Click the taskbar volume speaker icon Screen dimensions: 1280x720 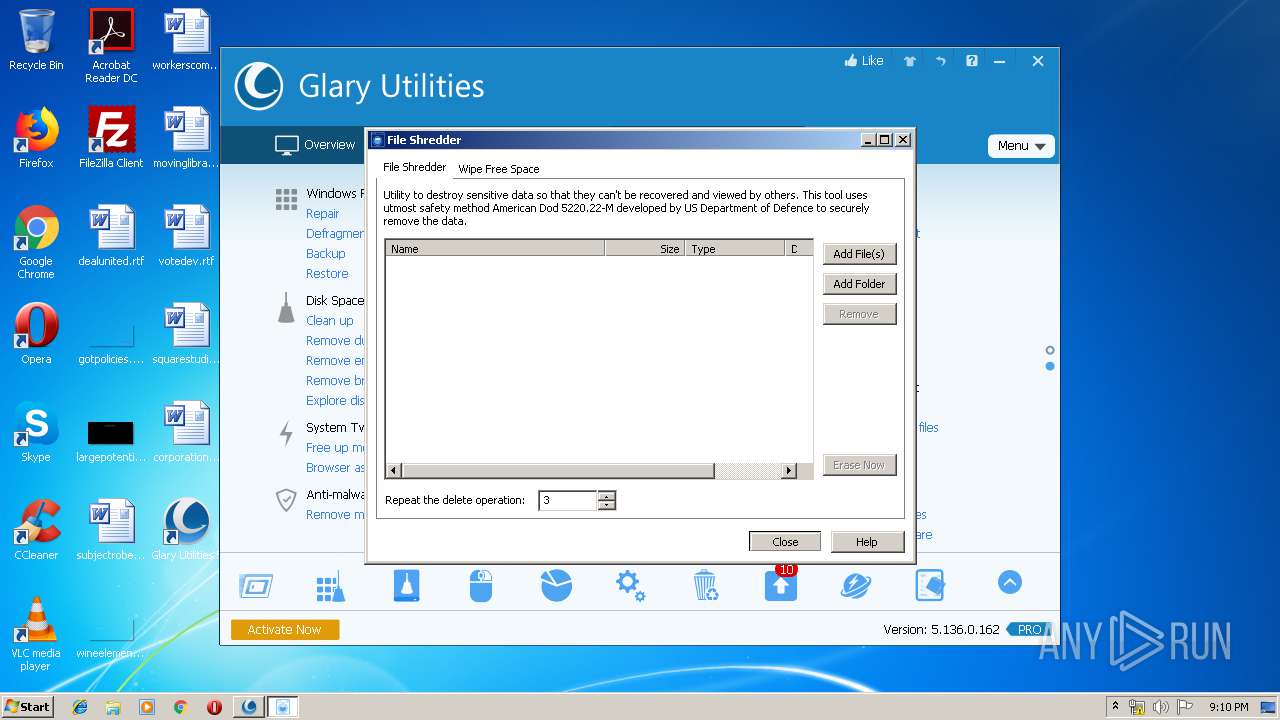1161,707
